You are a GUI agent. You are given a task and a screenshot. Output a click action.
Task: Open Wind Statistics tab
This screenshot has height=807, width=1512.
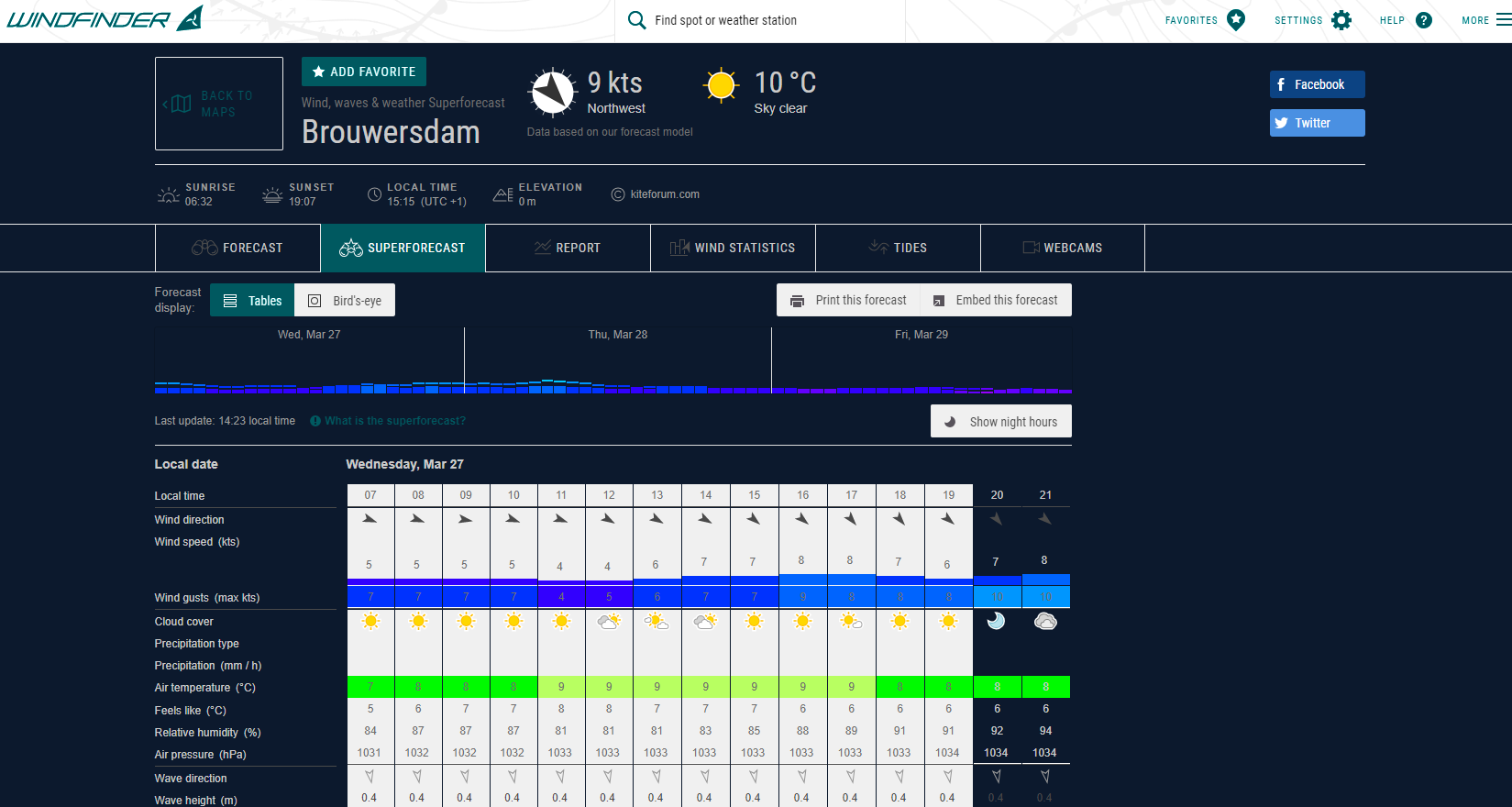pos(733,248)
